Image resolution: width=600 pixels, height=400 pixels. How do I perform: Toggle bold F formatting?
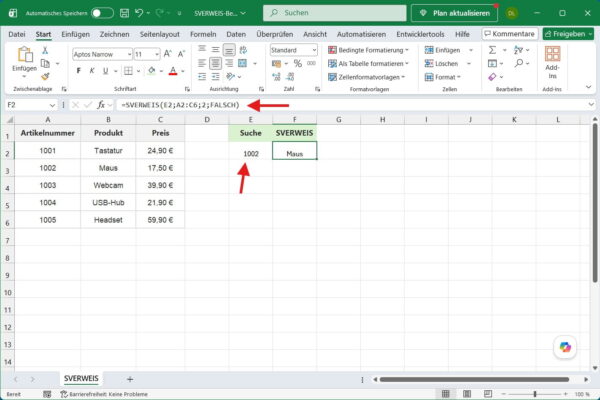pos(78,71)
